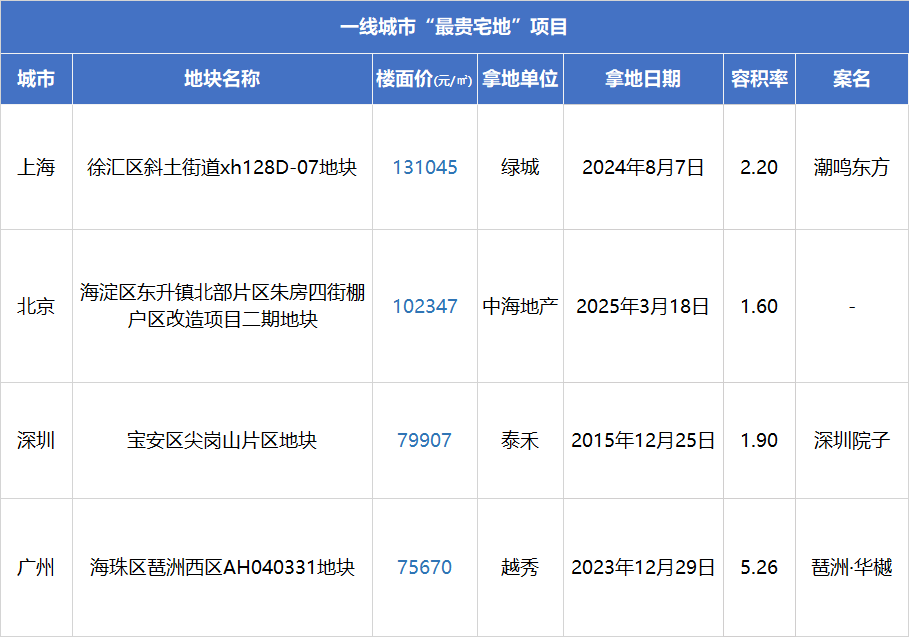Click the floor price 79907
Image resolution: width=909 pixels, height=637 pixels.
[x=424, y=441]
